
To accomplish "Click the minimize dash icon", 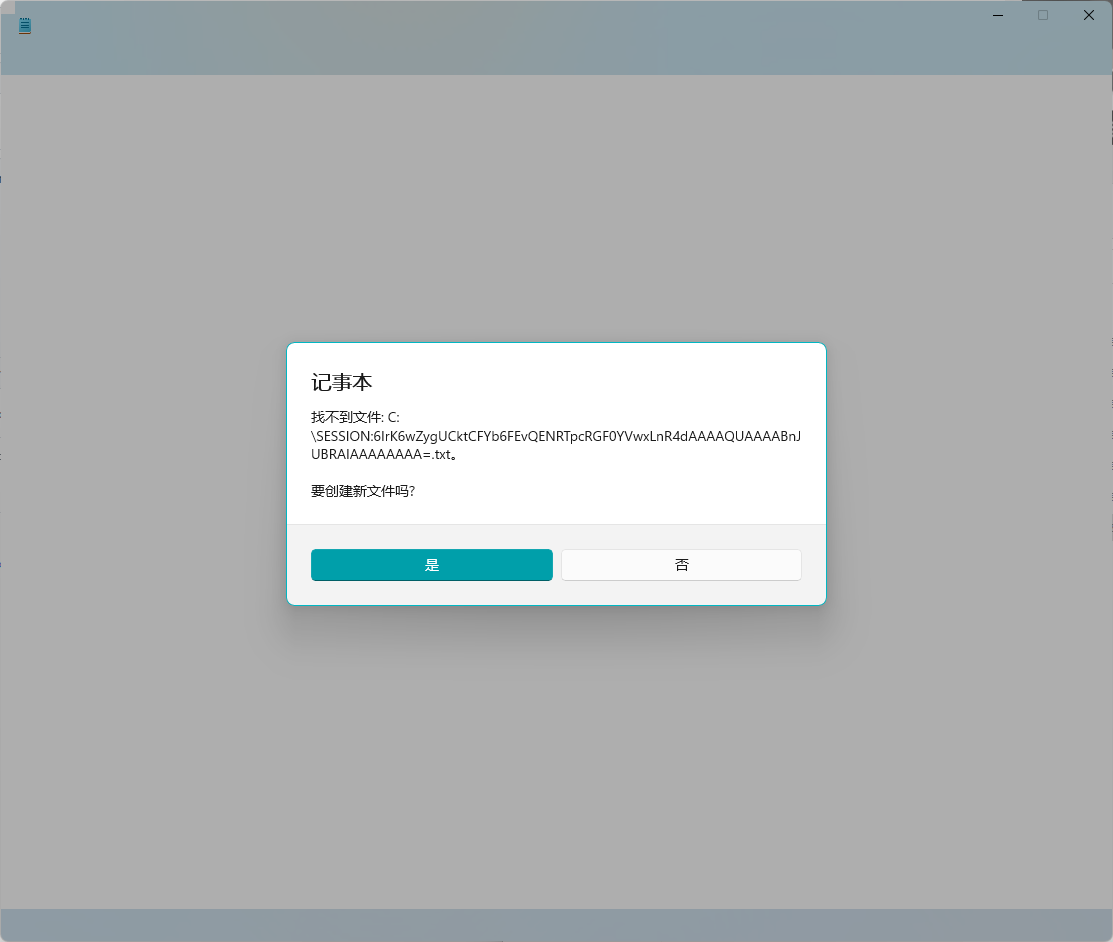I will pyautogui.click(x=997, y=15).
